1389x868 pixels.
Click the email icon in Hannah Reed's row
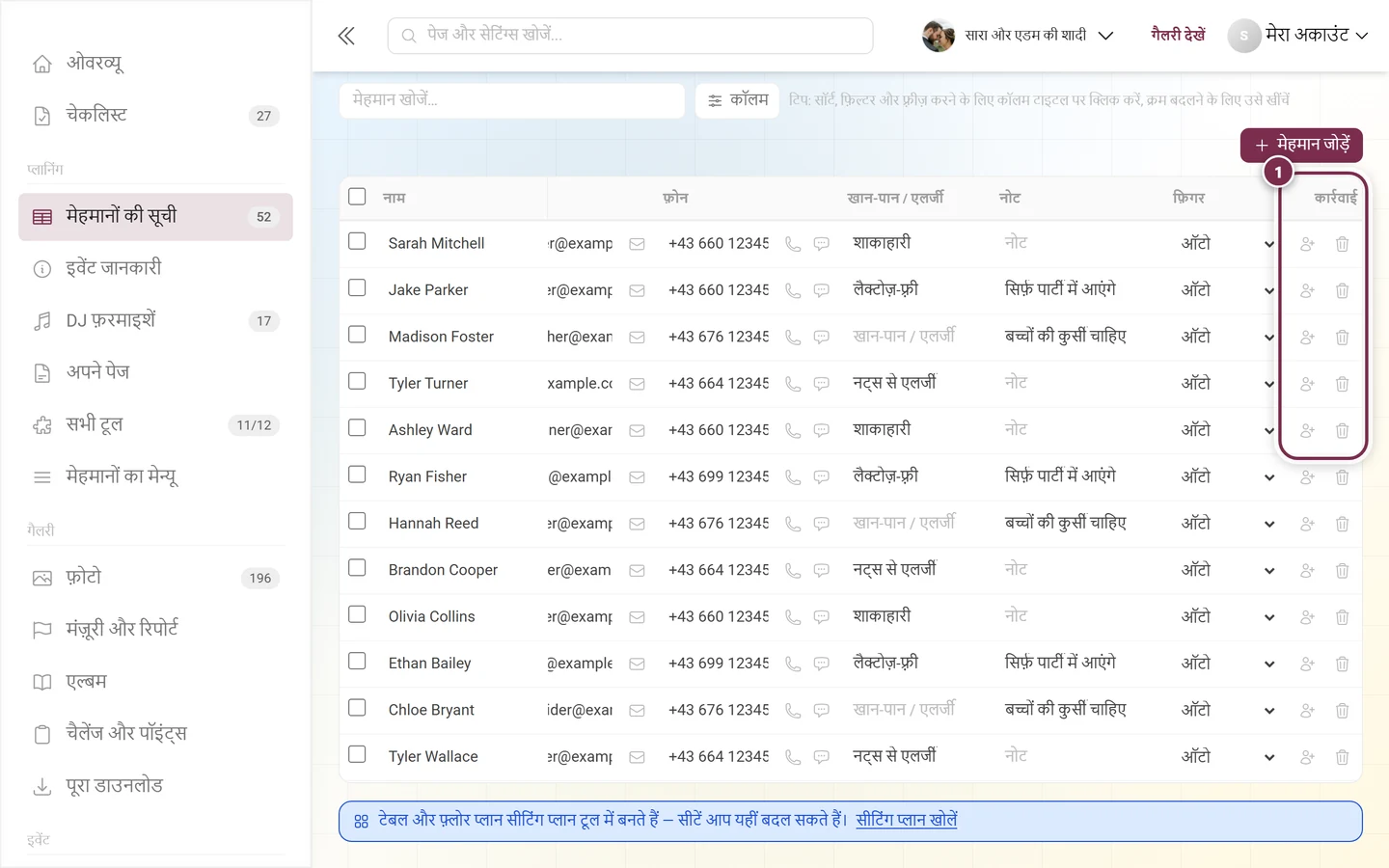pos(637,524)
